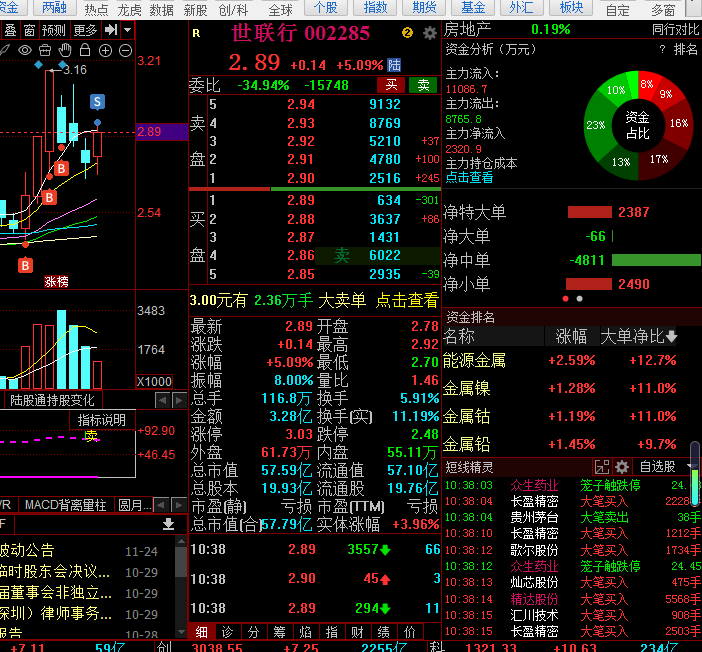This screenshot has height=652, width=702.
Task: Sort by 大单净比 column arrow
Action: pyautogui.click(x=671, y=337)
